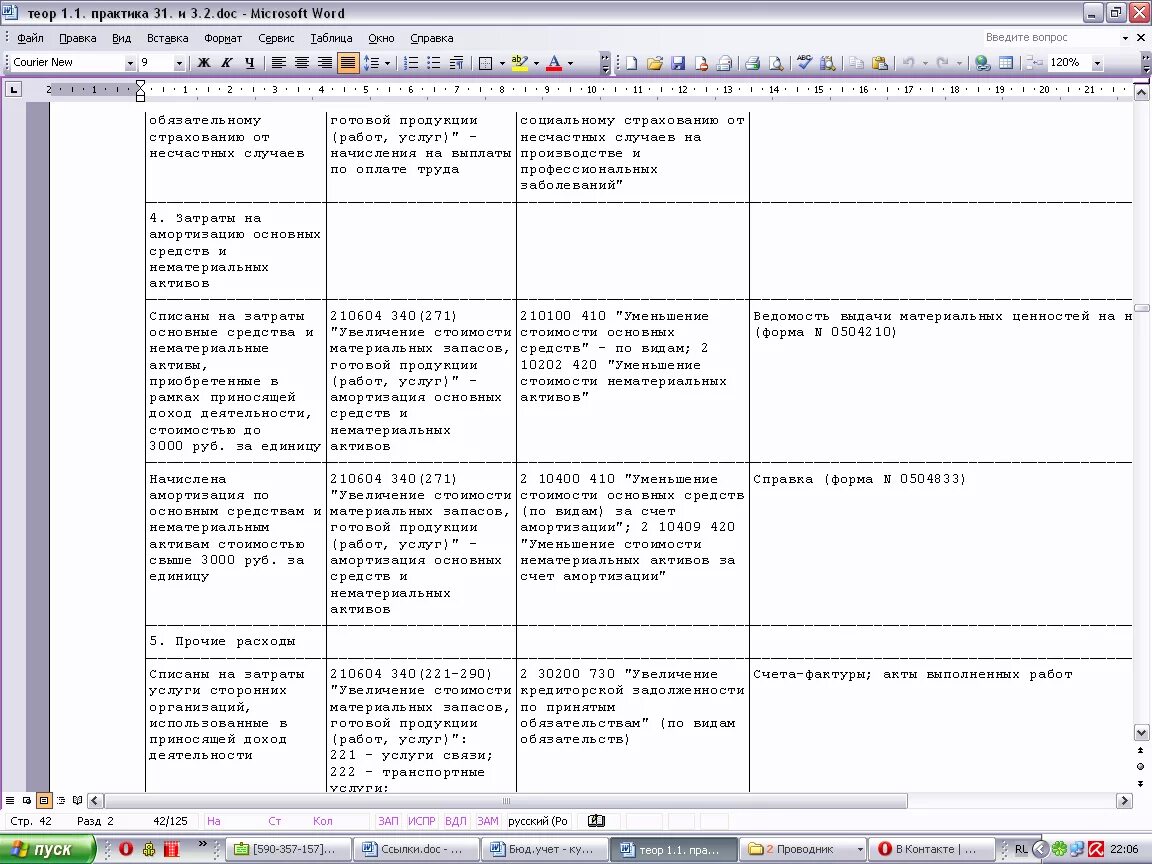The image size is (1152, 864).
Task: Toggle italic formatting (К)
Action: coord(227,63)
